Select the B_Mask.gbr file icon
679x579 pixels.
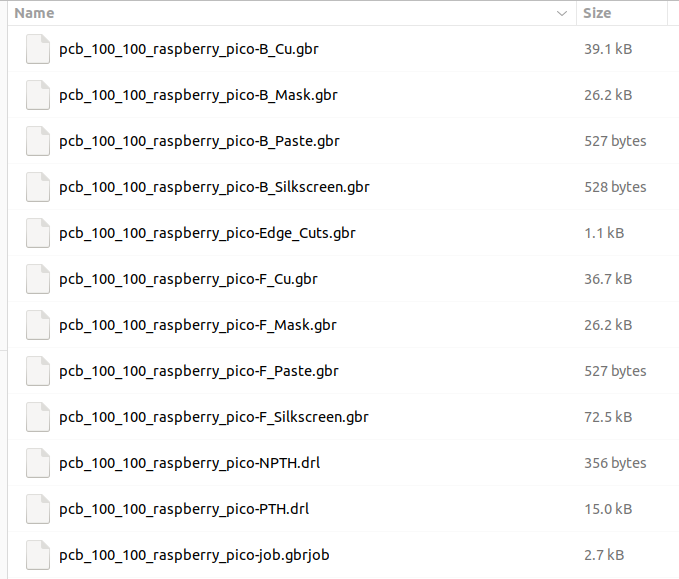(x=38, y=95)
